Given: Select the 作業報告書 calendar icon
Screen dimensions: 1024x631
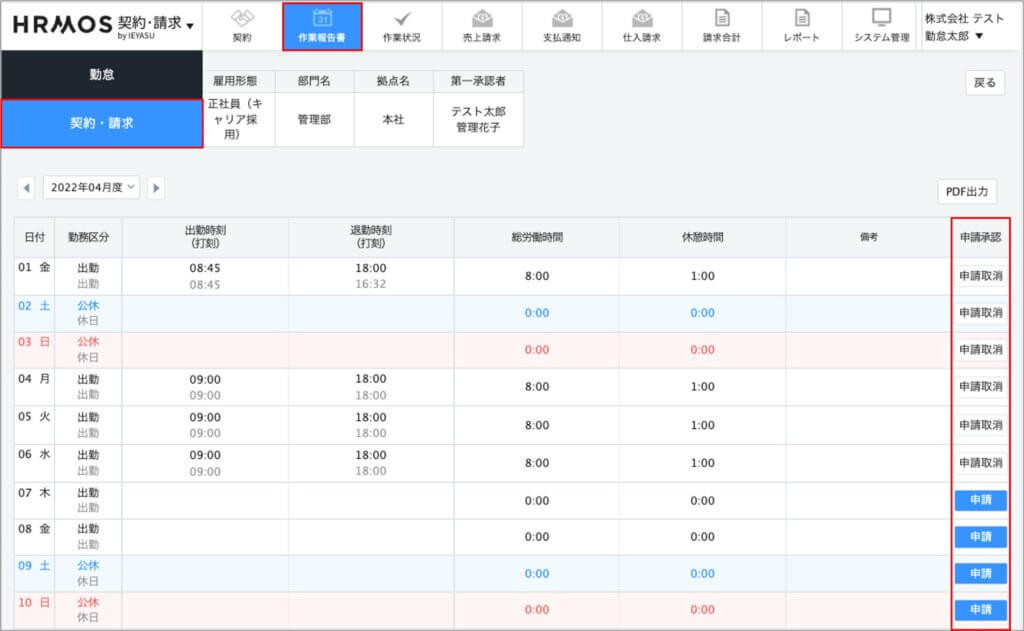Looking at the screenshot, I should tap(322, 18).
